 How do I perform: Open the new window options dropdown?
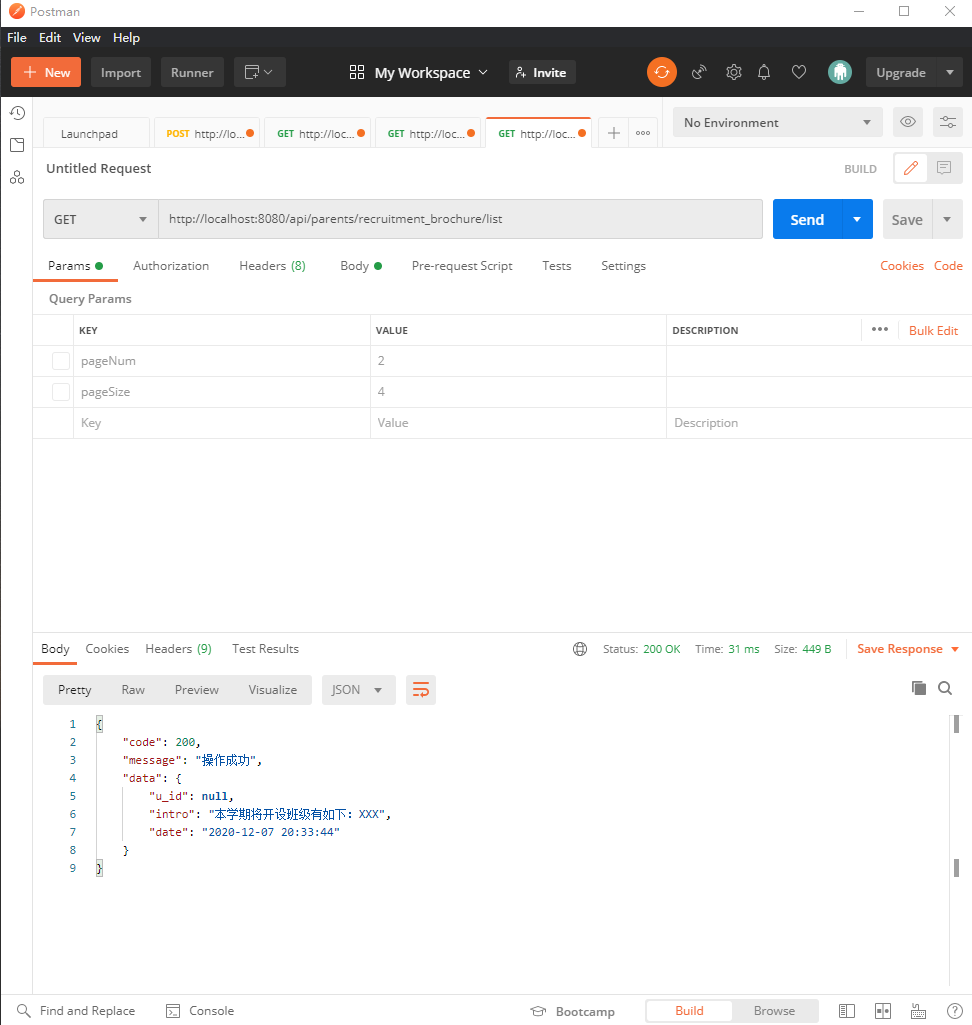tap(259, 72)
